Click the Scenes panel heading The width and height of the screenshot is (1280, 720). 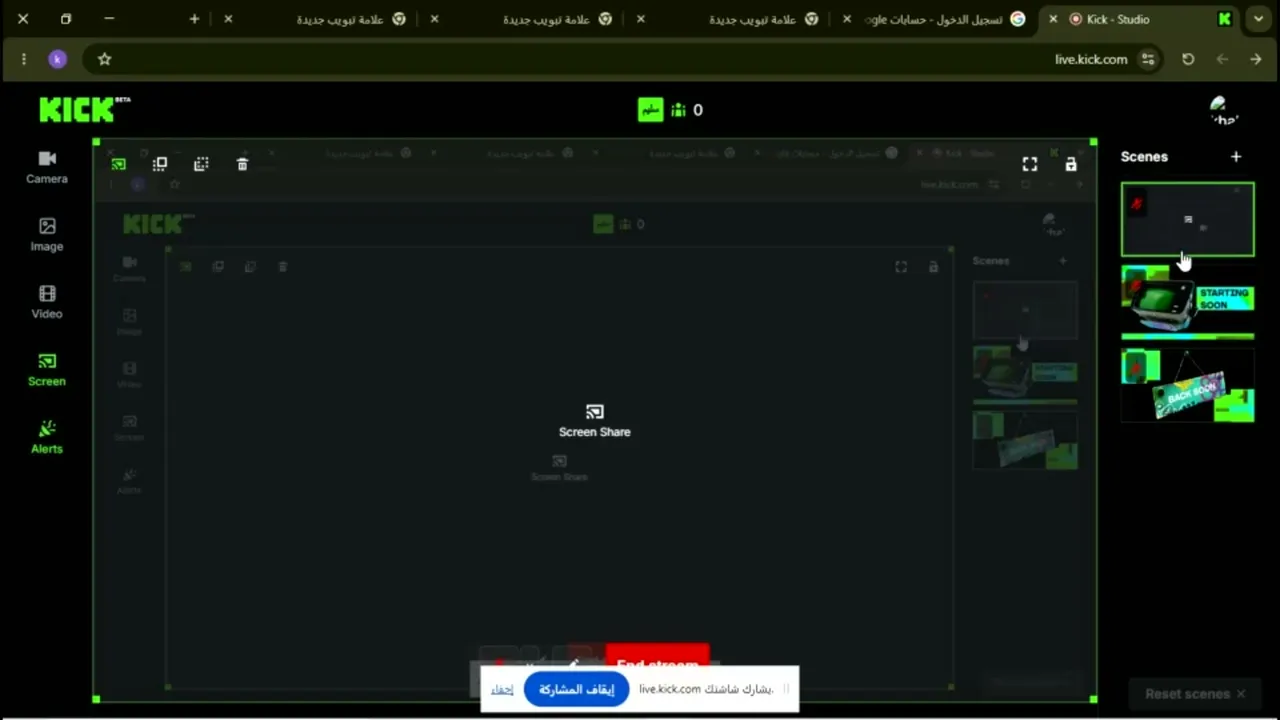click(1144, 157)
